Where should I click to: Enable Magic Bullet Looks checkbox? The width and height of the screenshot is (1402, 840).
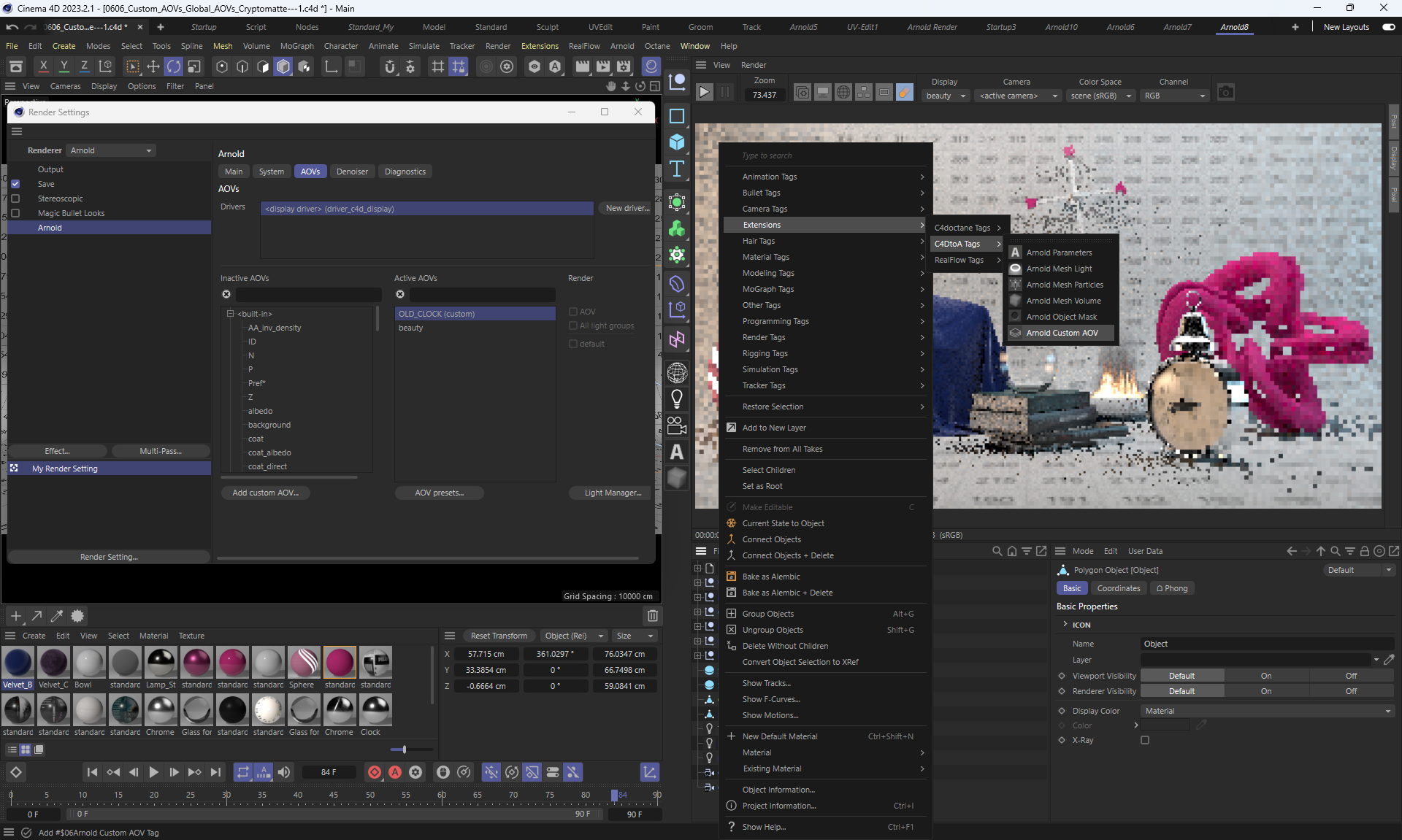pyautogui.click(x=15, y=213)
